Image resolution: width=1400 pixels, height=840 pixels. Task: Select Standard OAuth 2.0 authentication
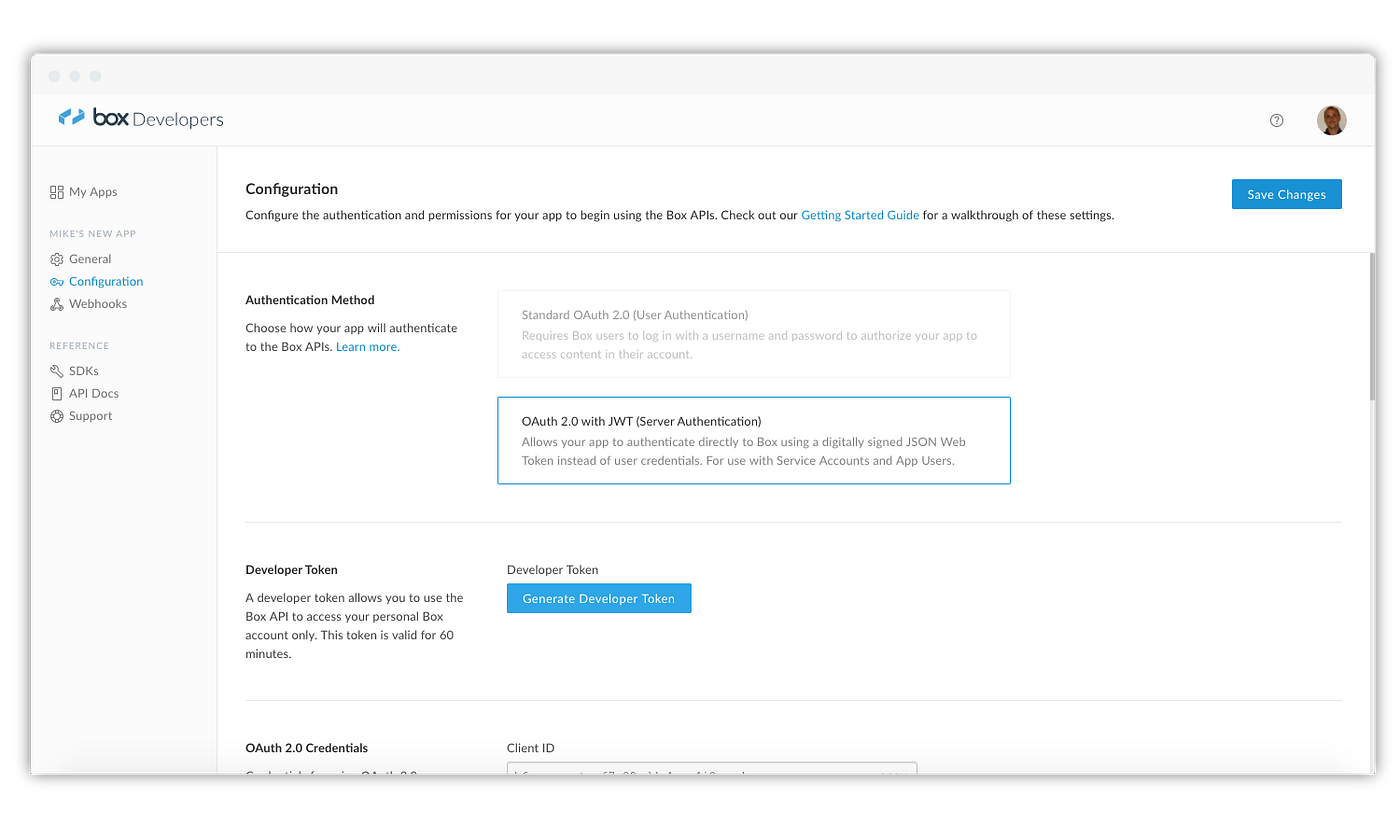point(754,334)
